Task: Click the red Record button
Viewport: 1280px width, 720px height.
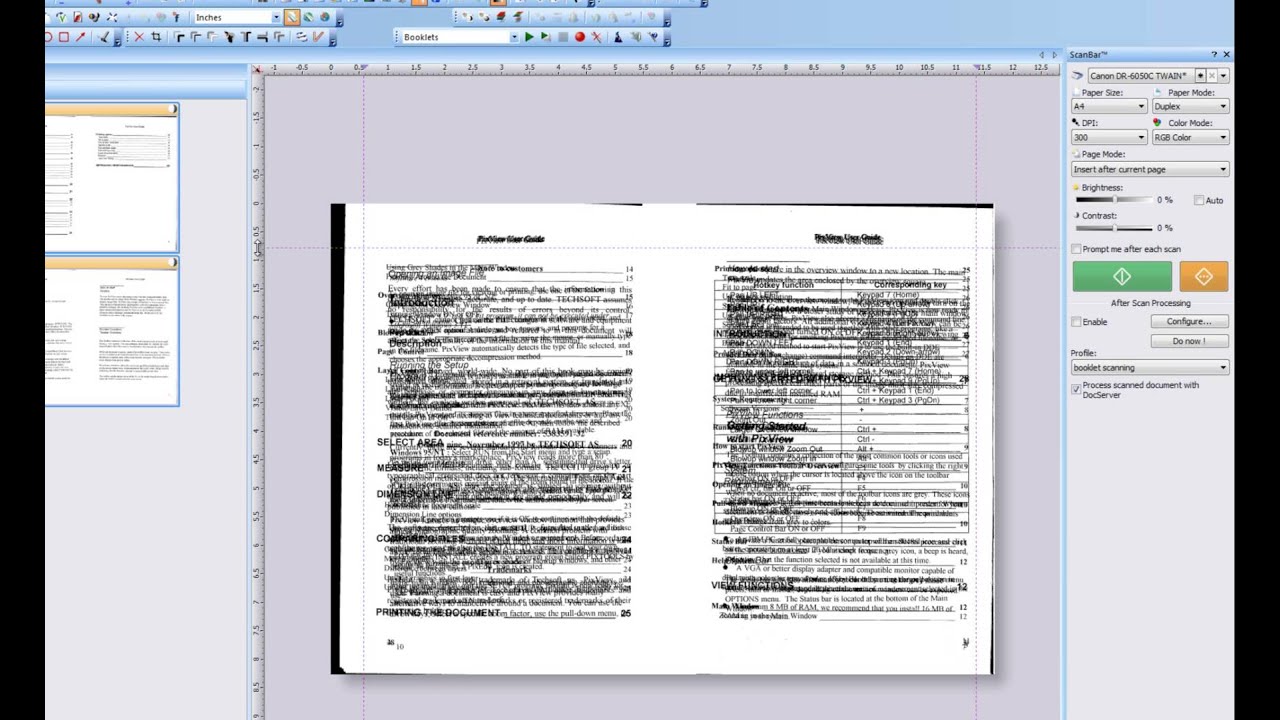Action: coord(579,37)
